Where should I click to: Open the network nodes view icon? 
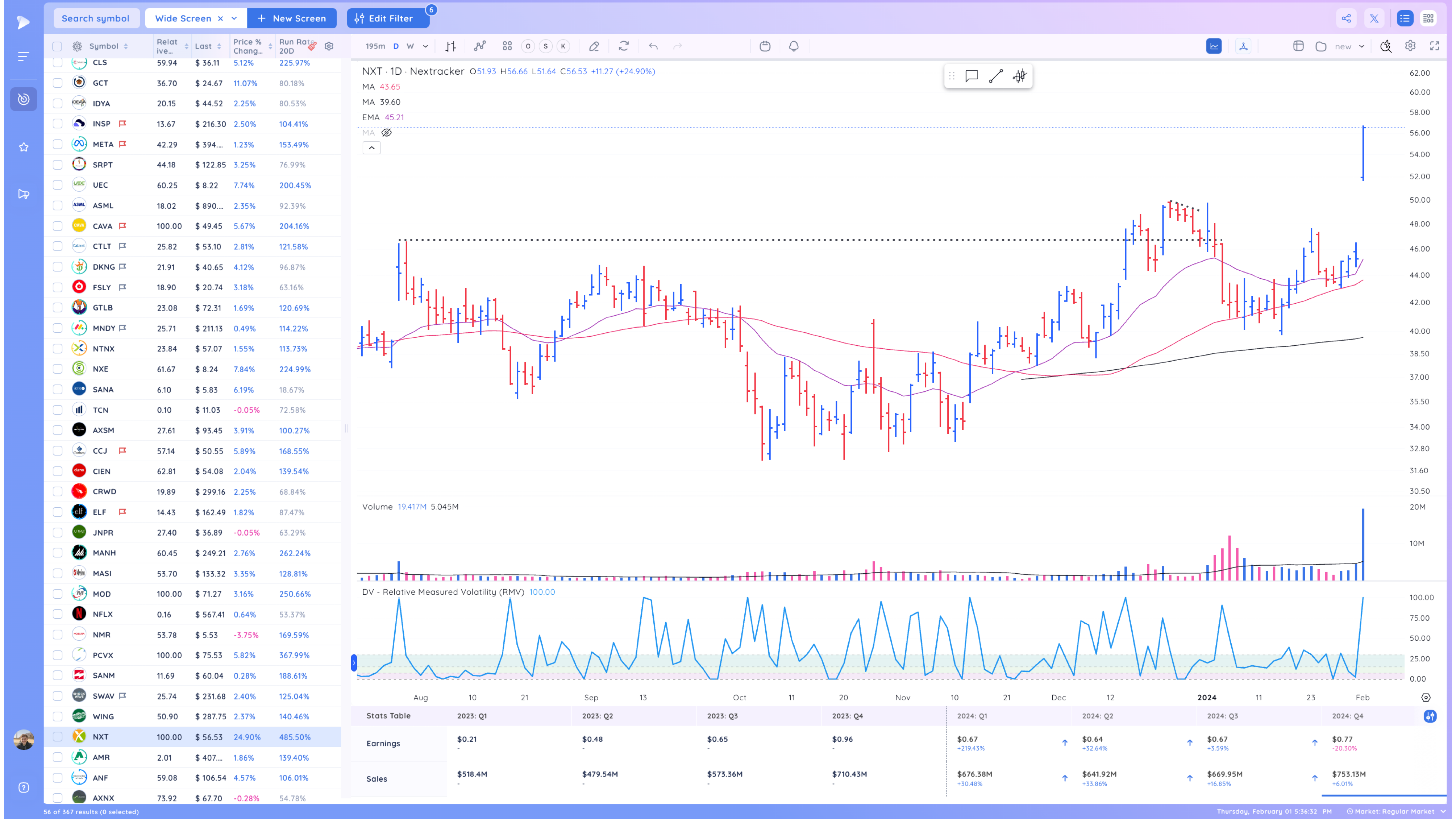(x=1244, y=46)
